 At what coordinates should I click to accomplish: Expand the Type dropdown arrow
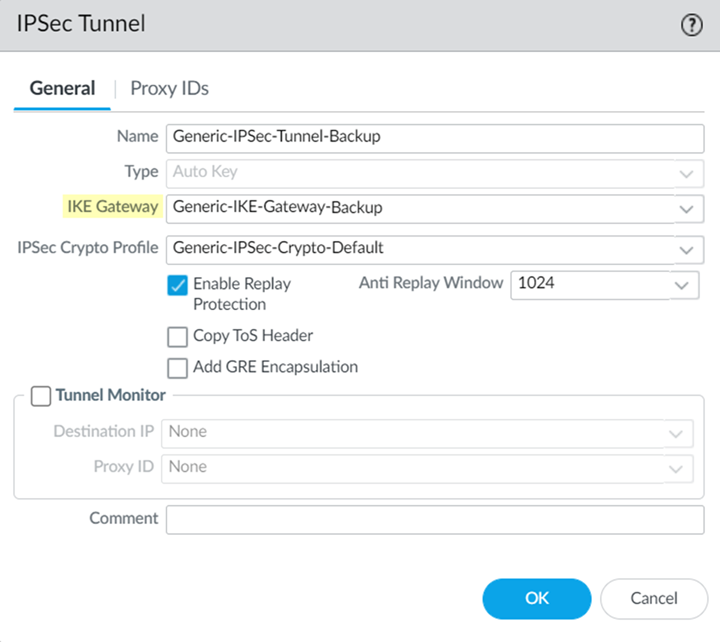[685, 173]
